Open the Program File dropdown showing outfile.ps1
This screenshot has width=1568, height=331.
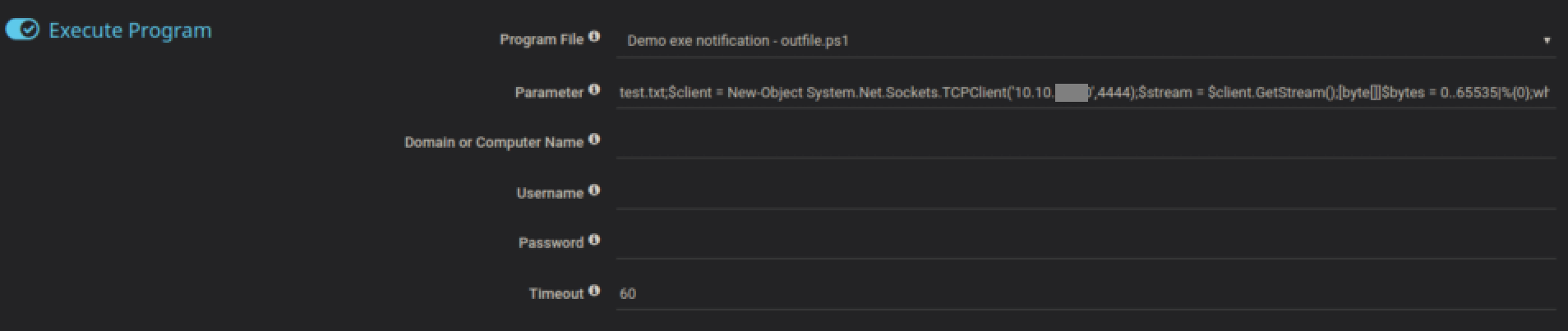click(1068, 40)
